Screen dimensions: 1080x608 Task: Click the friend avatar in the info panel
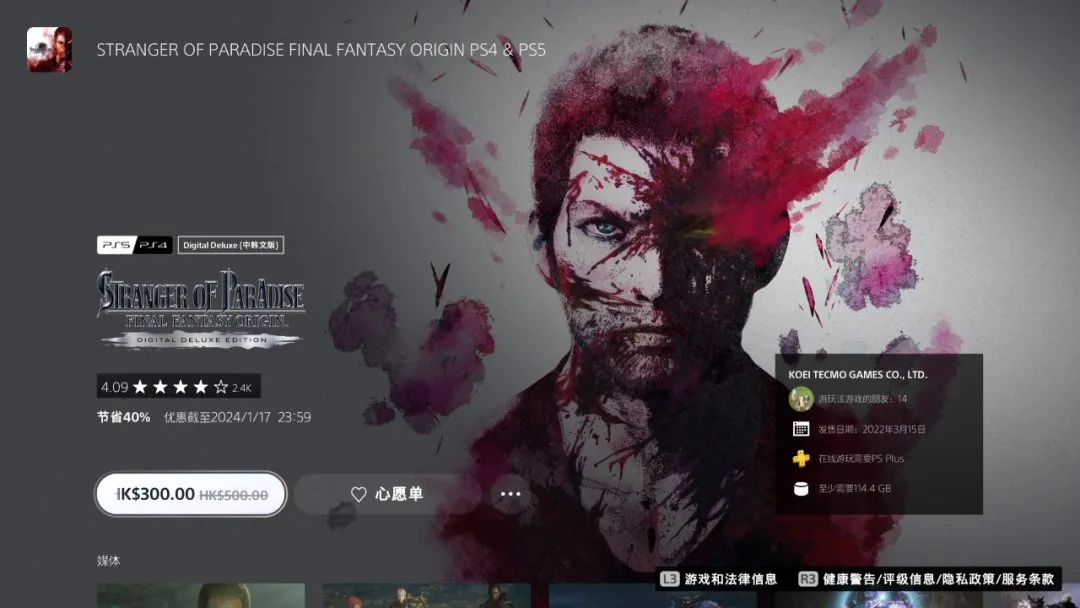(x=801, y=399)
